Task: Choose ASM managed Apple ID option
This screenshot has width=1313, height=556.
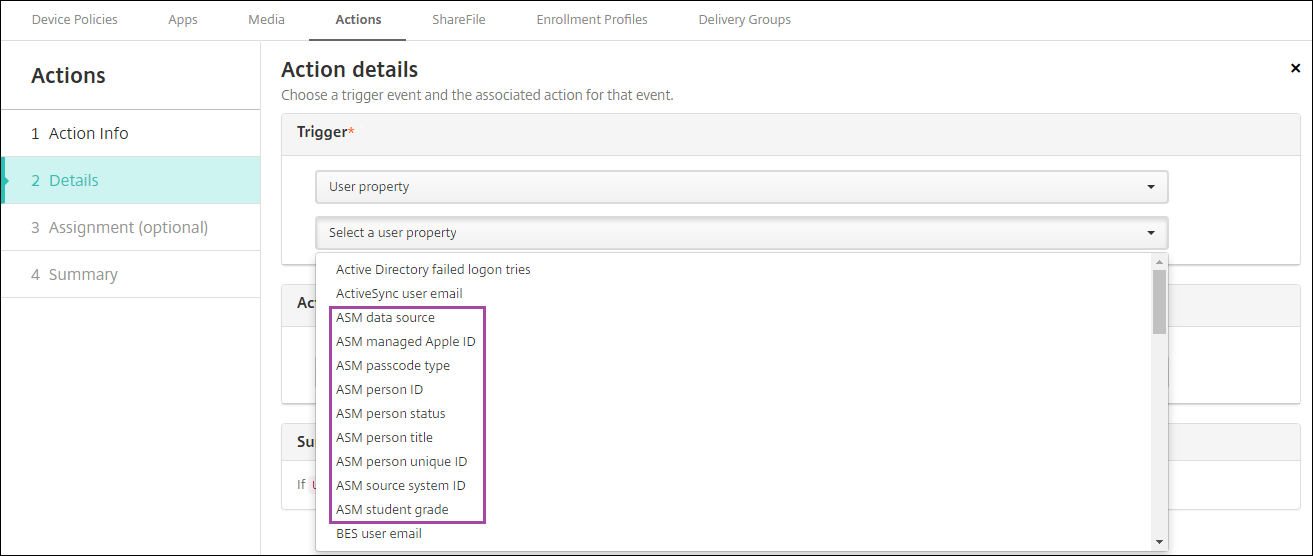Action: pyautogui.click(x=406, y=342)
